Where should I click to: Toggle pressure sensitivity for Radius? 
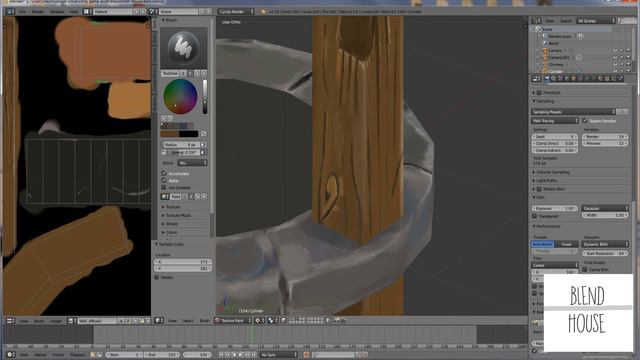click(x=203, y=144)
